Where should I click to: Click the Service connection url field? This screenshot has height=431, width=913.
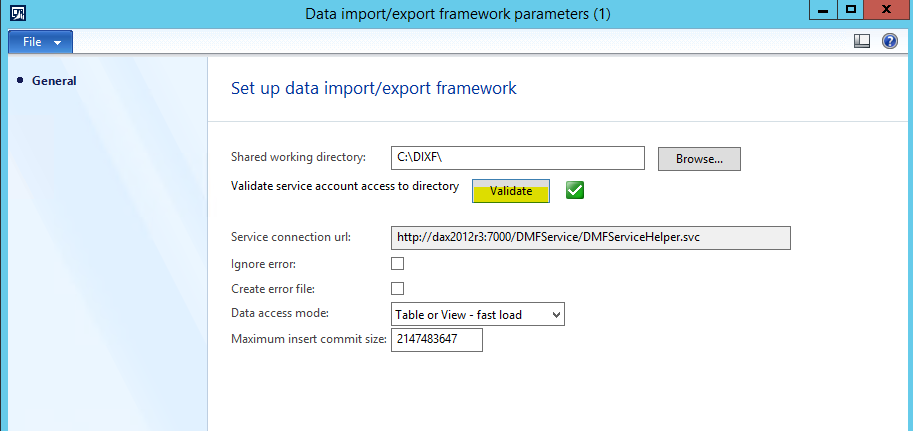tap(590, 237)
